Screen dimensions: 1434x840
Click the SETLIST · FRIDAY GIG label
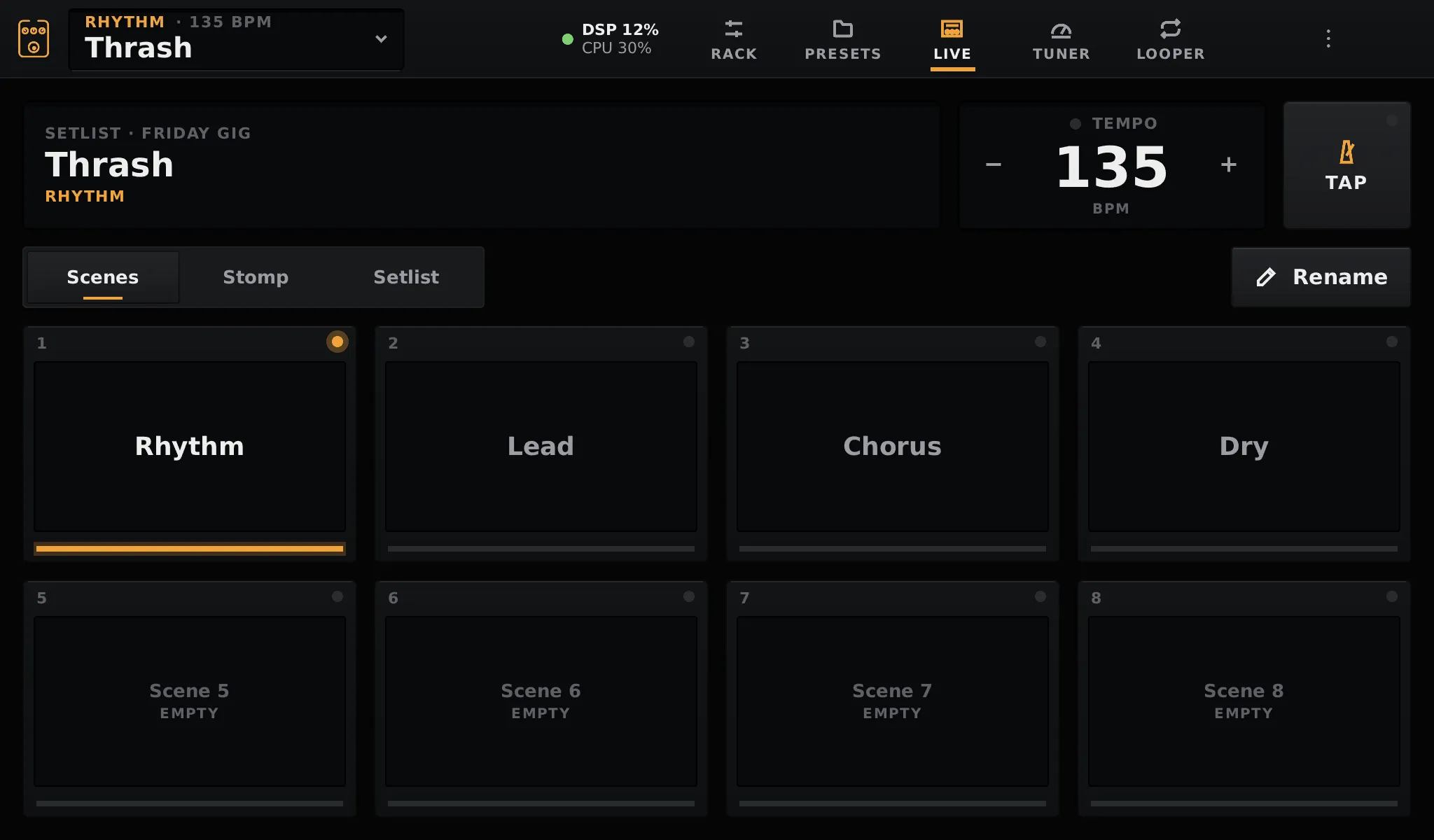tap(148, 133)
